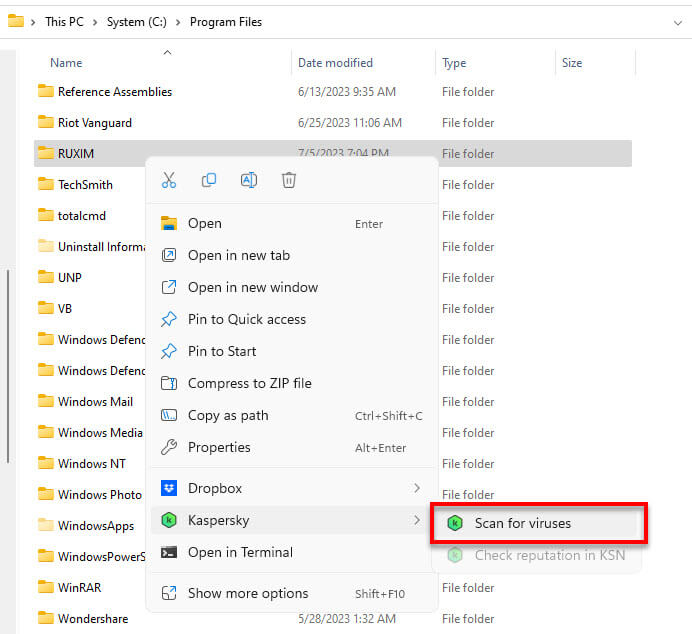Expand the Kaspersky submenu arrow
692x634 pixels.
click(x=417, y=520)
